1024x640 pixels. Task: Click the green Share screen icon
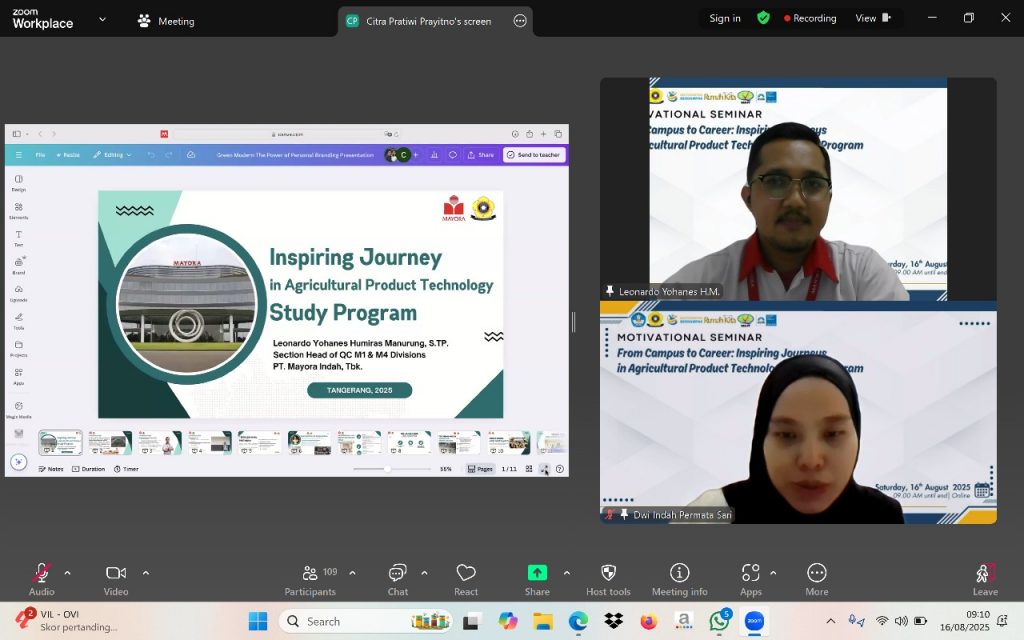pos(537,573)
